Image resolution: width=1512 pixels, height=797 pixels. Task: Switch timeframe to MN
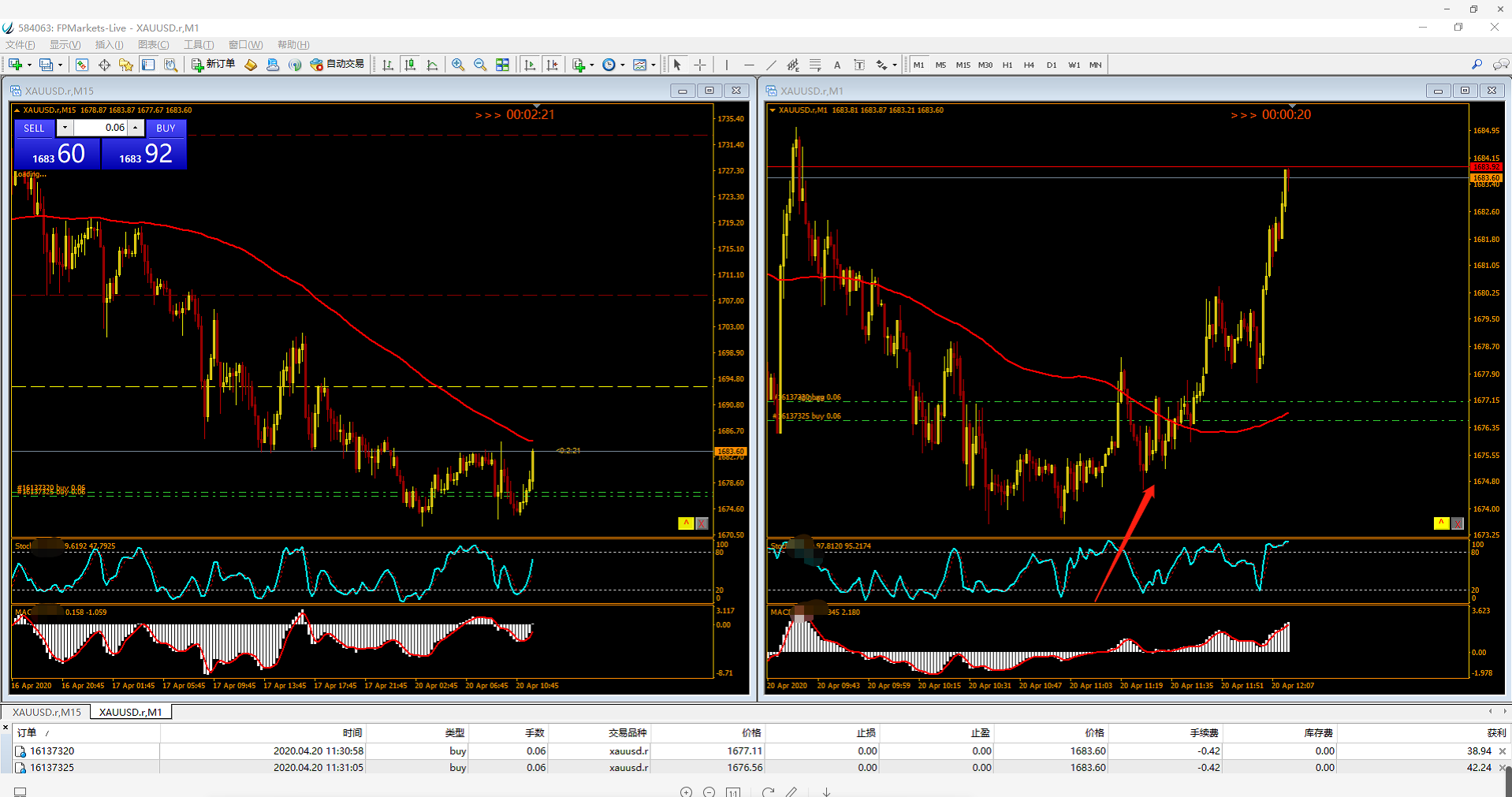point(1096,65)
